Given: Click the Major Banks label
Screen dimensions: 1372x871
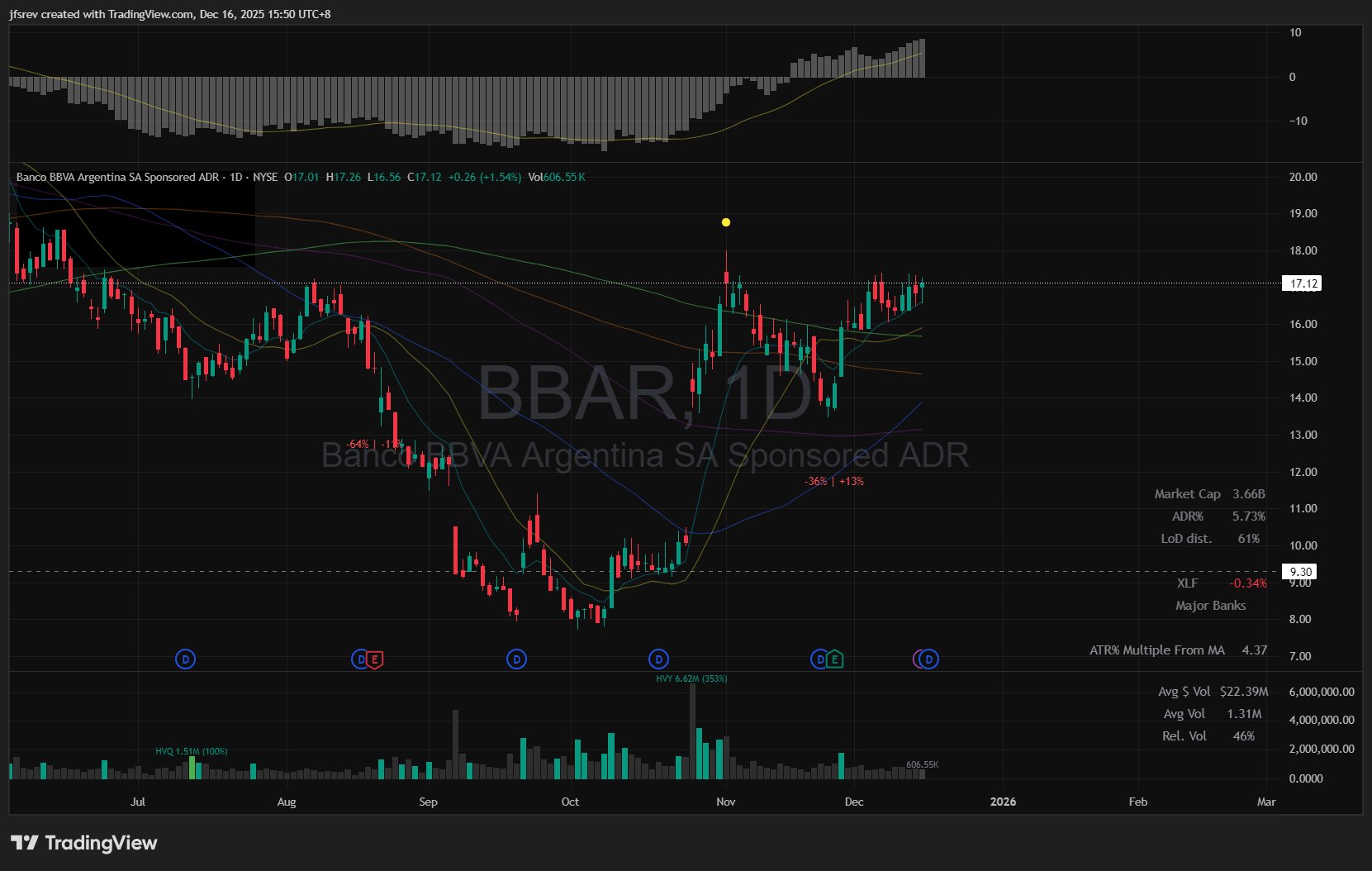Looking at the screenshot, I should coord(1211,606).
